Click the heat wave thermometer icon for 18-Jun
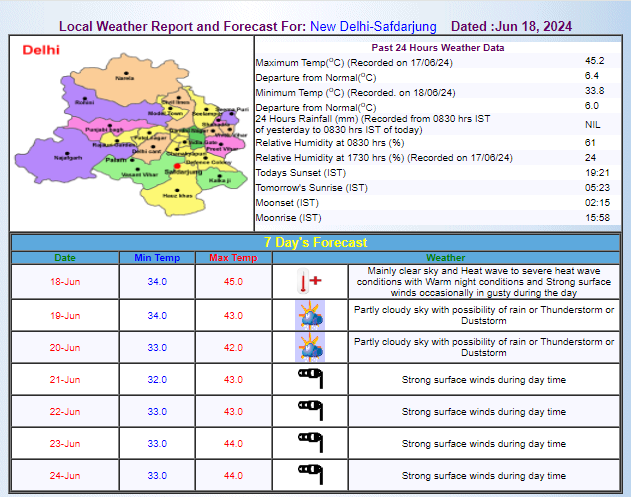 (310, 281)
